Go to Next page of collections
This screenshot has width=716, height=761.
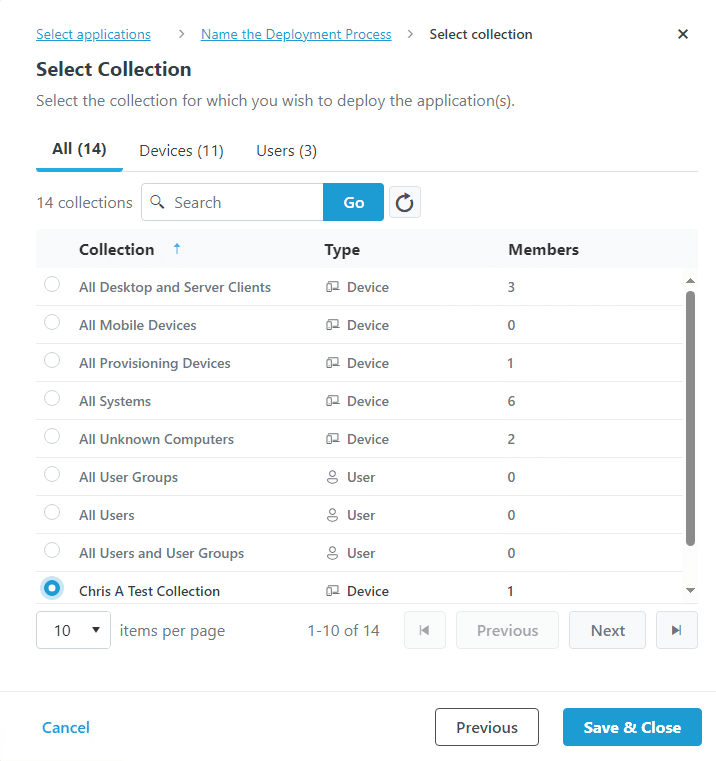pos(607,630)
